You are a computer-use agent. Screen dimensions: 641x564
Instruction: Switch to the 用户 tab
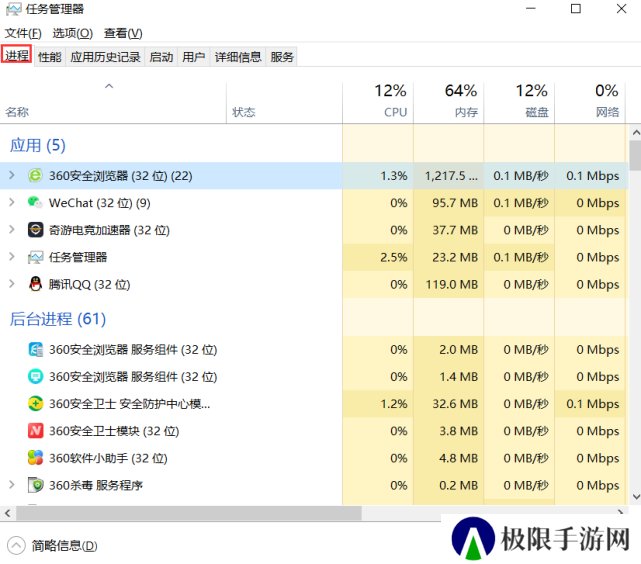193,57
